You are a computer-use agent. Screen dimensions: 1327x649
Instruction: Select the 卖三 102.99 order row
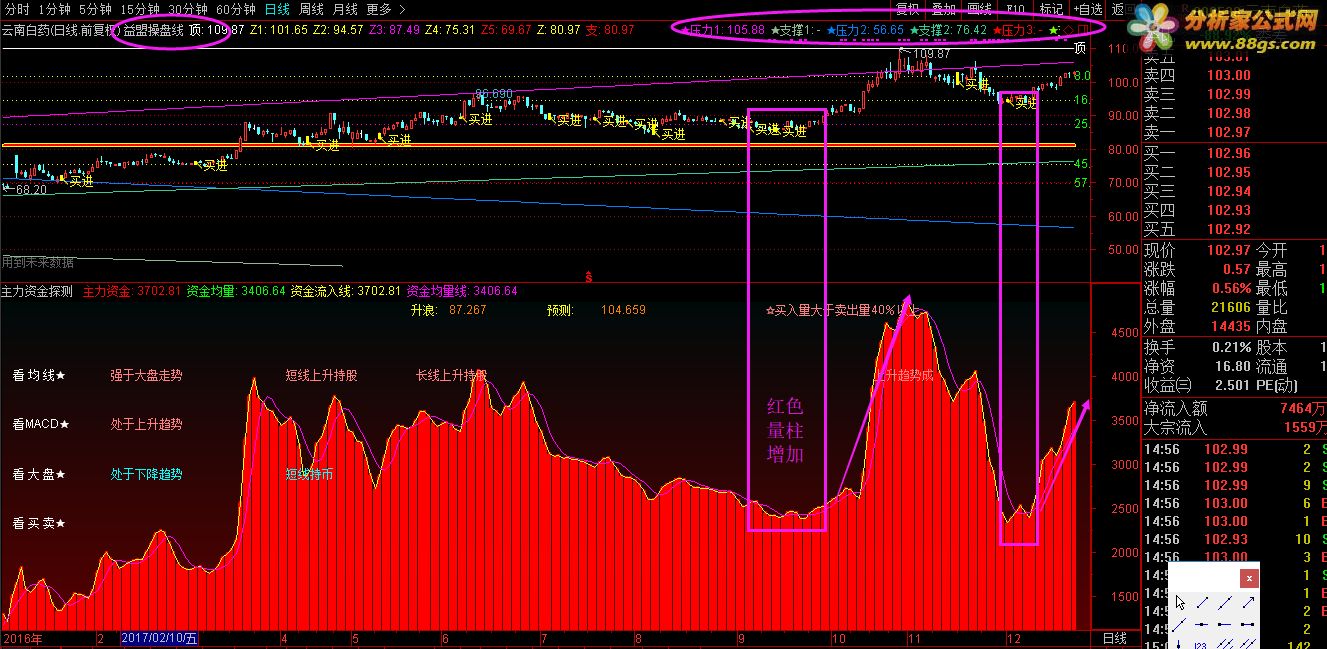[x=1198, y=94]
